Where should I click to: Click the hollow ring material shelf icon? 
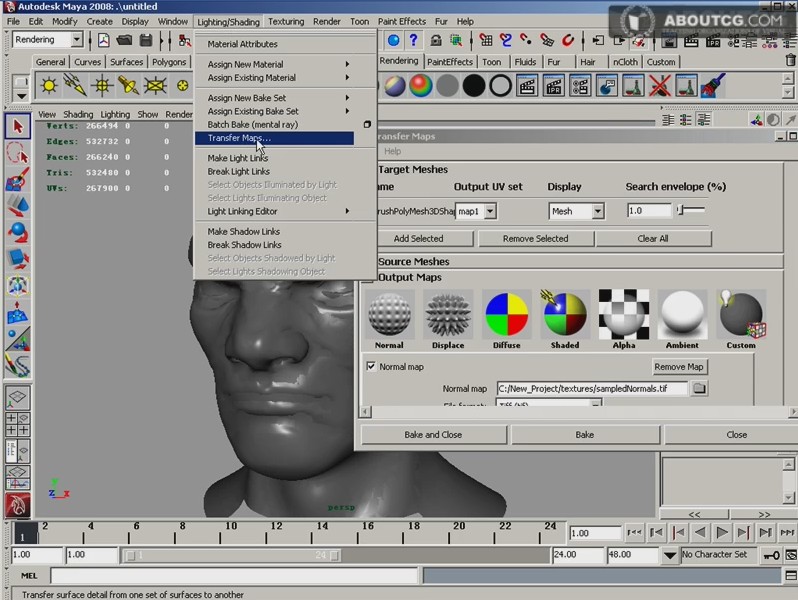pos(500,85)
